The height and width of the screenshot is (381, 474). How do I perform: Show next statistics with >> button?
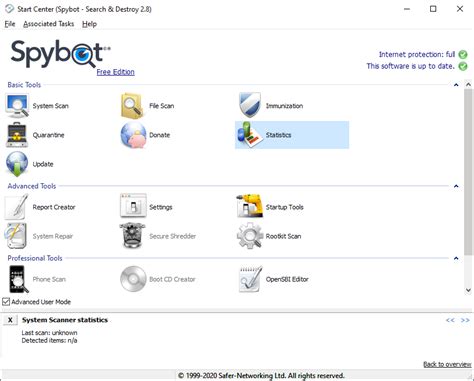(465, 320)
